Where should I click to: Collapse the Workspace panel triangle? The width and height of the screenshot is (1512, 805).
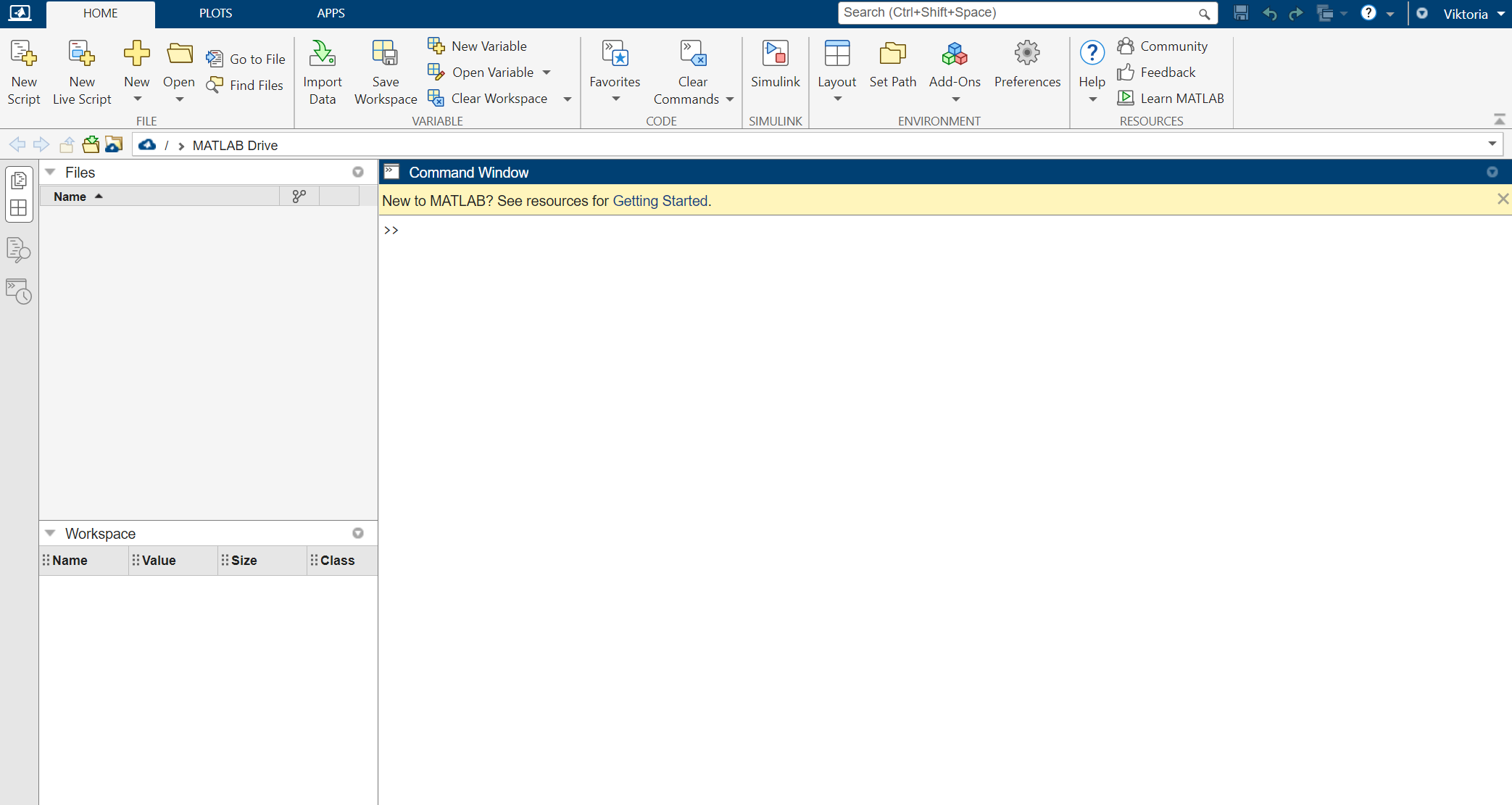pos(51,533)
